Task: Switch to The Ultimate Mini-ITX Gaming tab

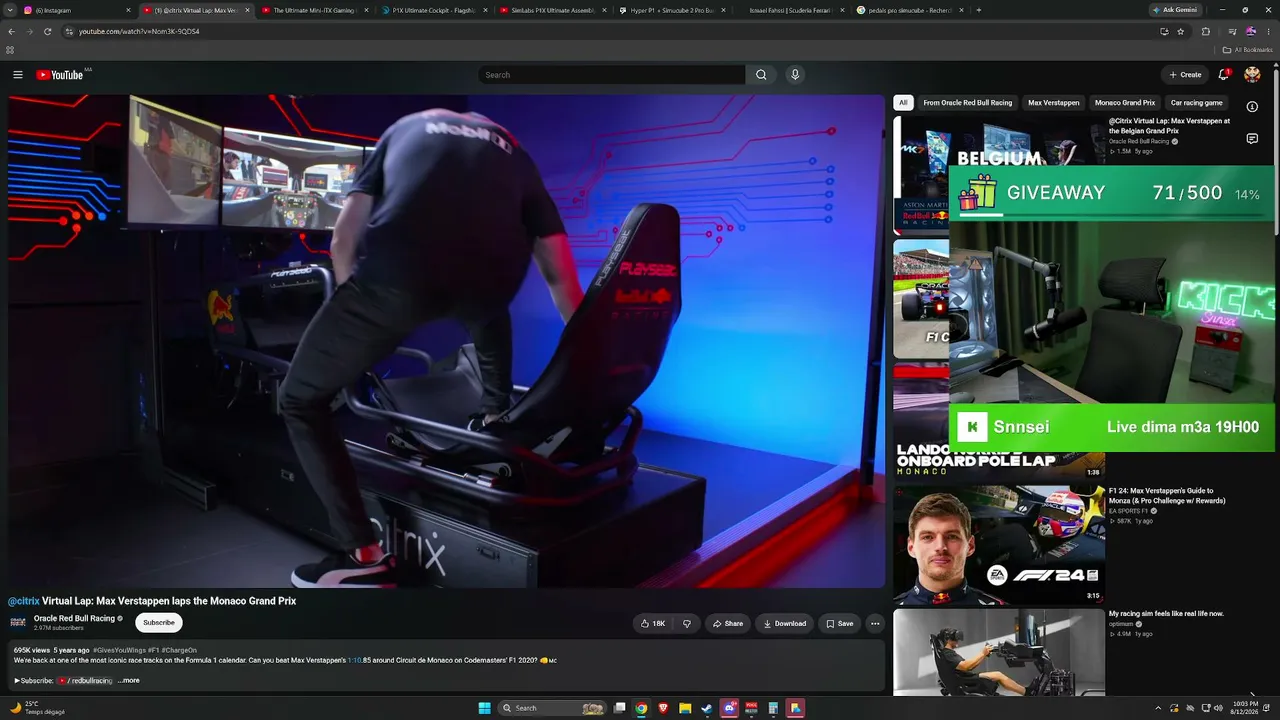Action: pos(314,10)
